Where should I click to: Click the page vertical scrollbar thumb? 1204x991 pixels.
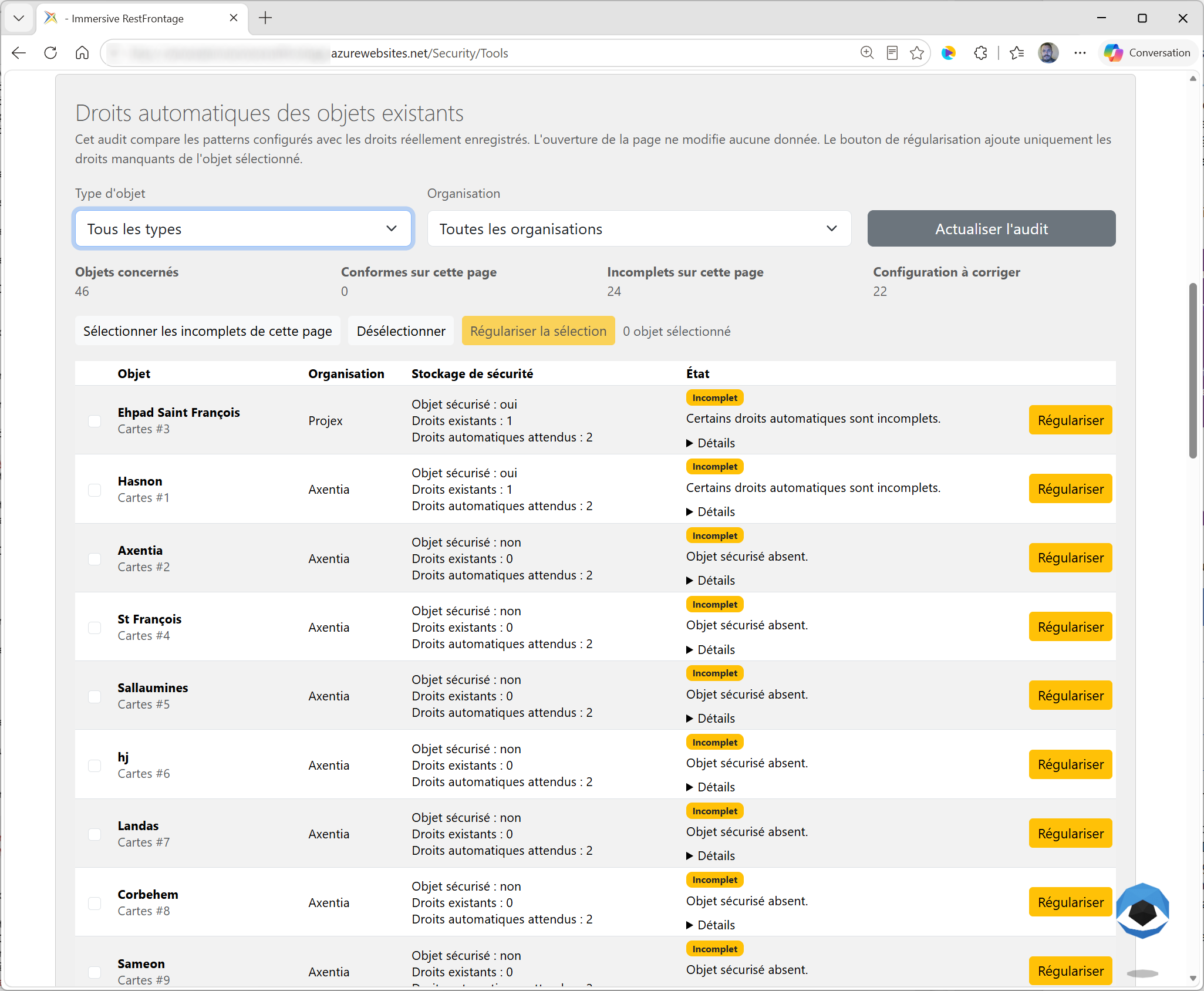tap(1193, 370)
